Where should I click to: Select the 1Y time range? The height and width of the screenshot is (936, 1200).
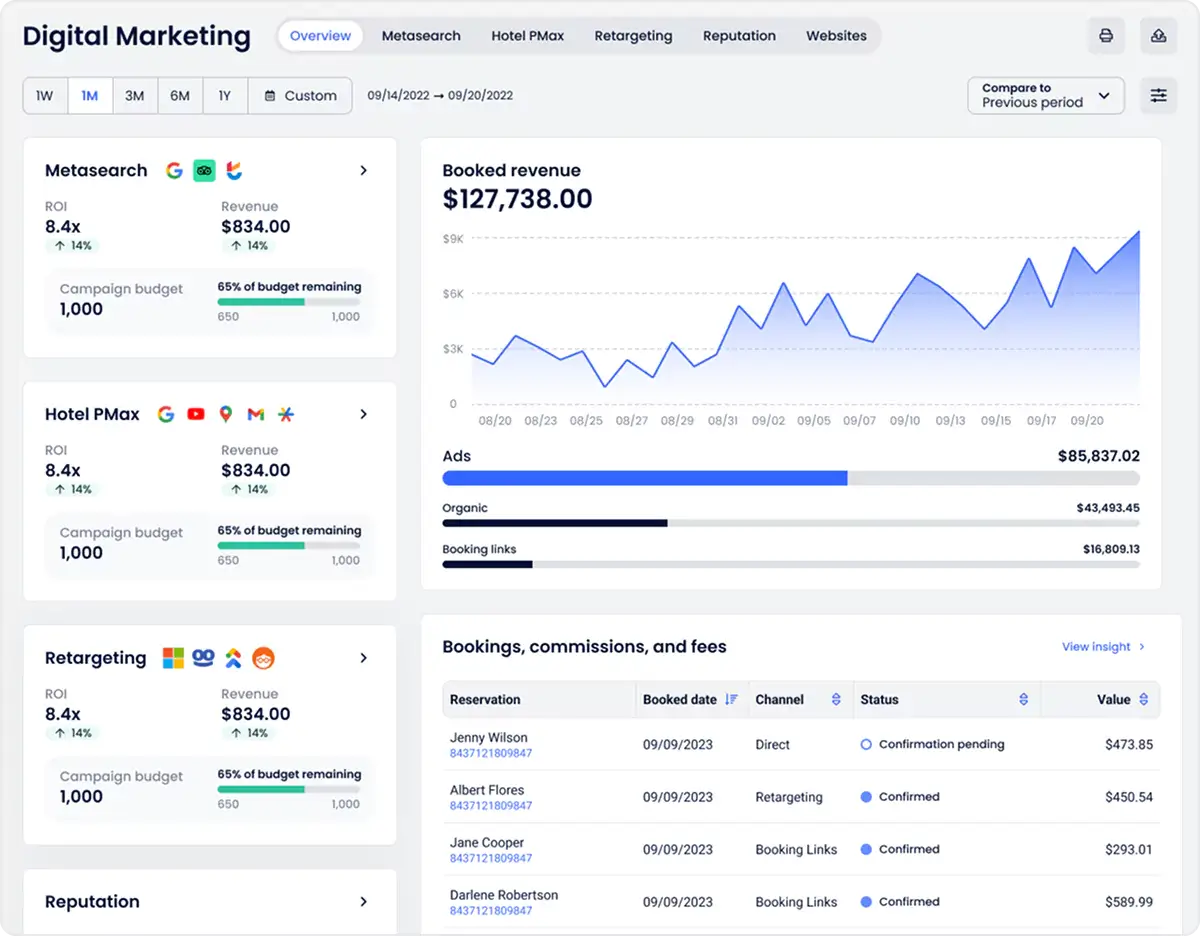click(225, 96)
